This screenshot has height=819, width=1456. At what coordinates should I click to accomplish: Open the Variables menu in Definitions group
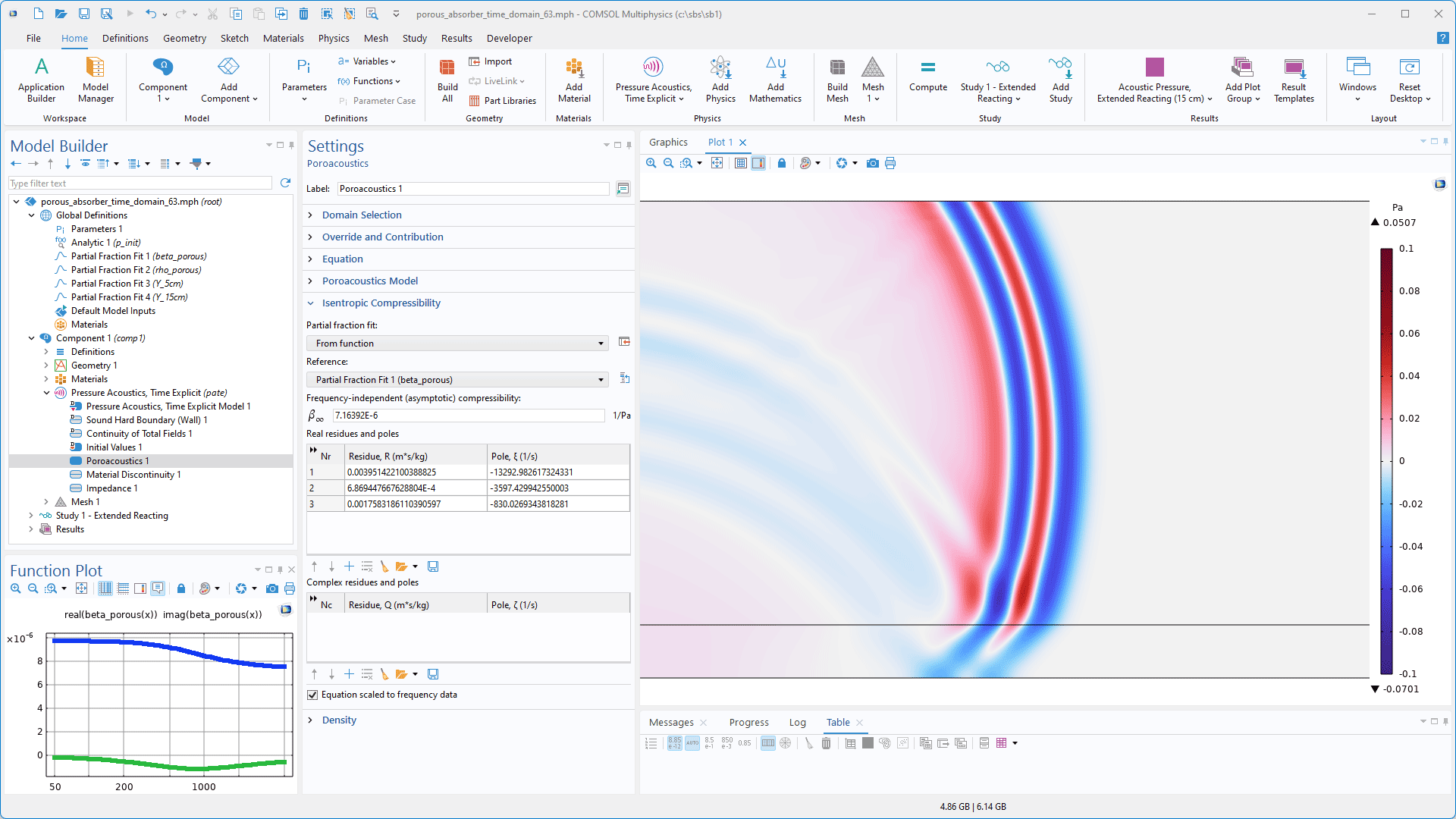[367, 61]
